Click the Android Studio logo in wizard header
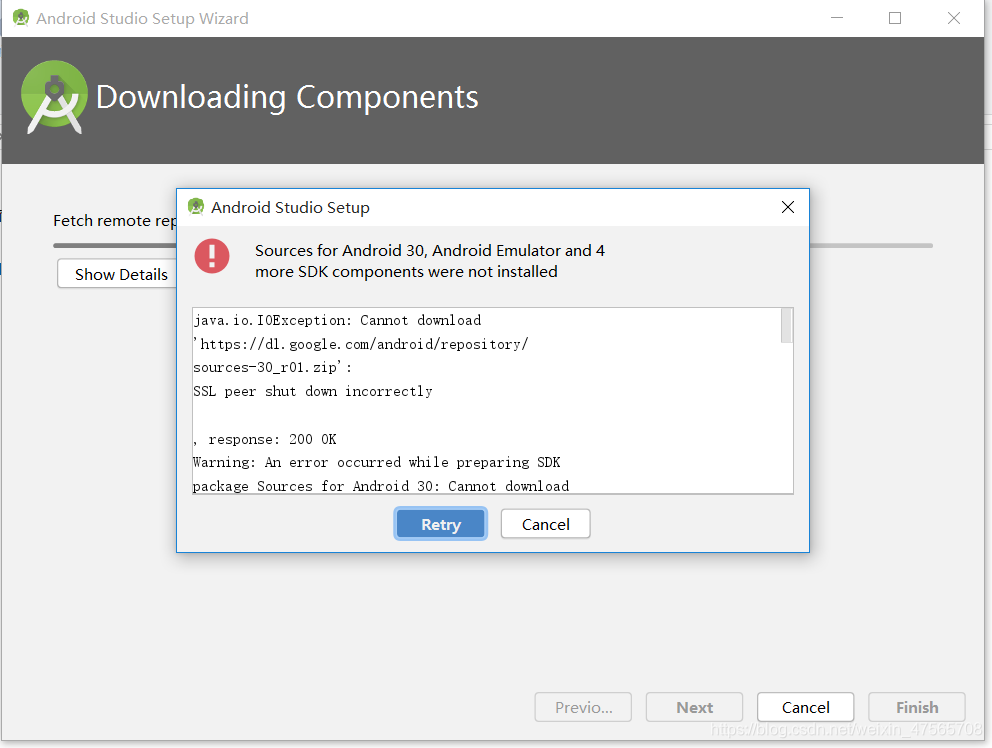The height and width of the screenshot is (748, 992). click(x=54, y=97)
